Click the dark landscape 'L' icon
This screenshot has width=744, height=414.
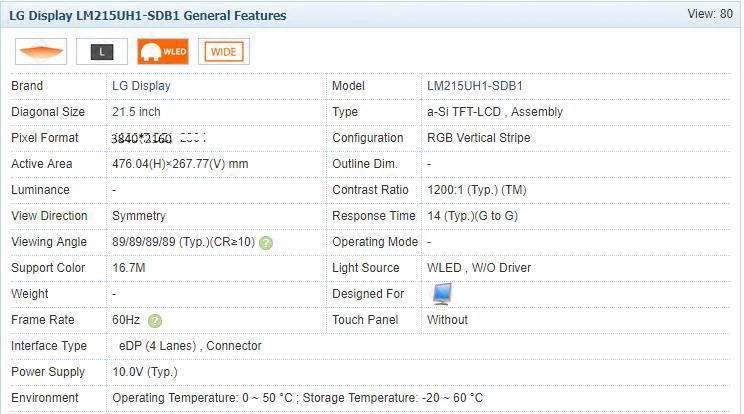102,52
